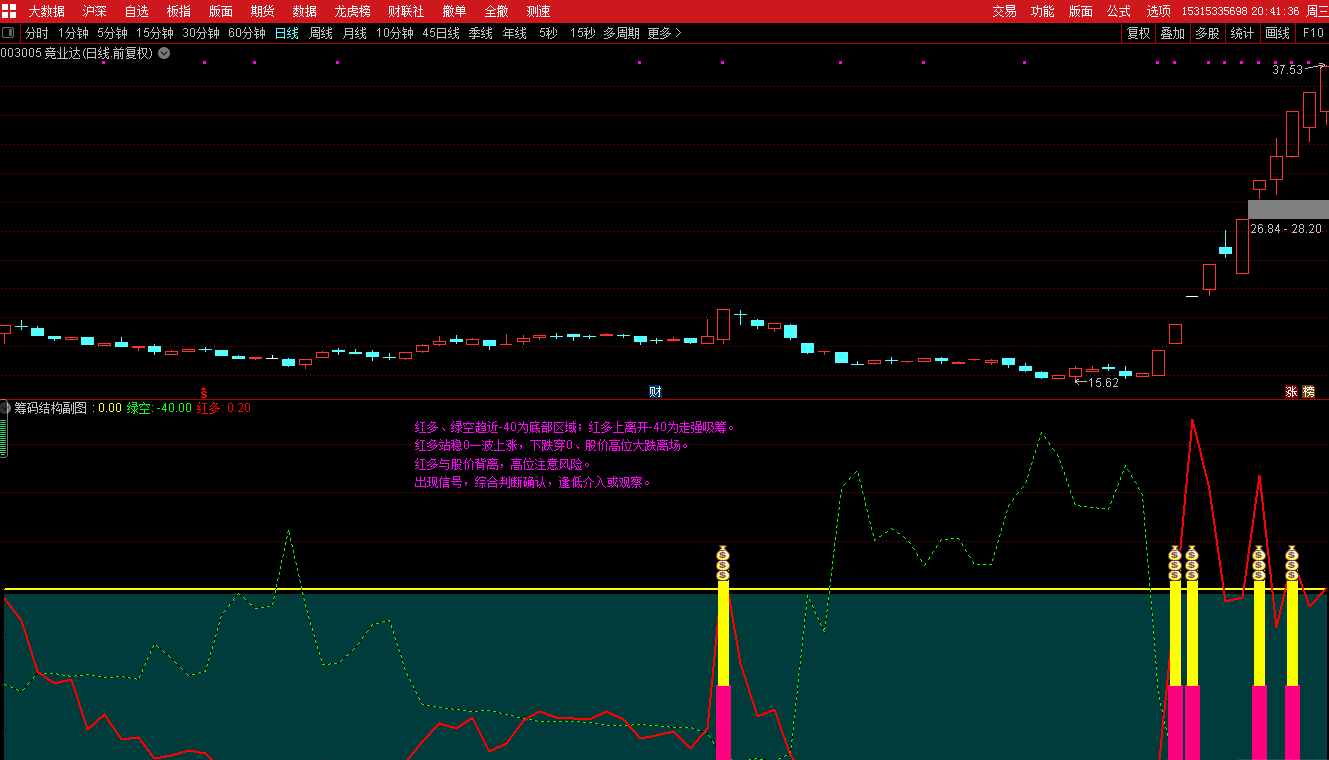
Task: Click the 37.53 high price label
Action: 1287,70
